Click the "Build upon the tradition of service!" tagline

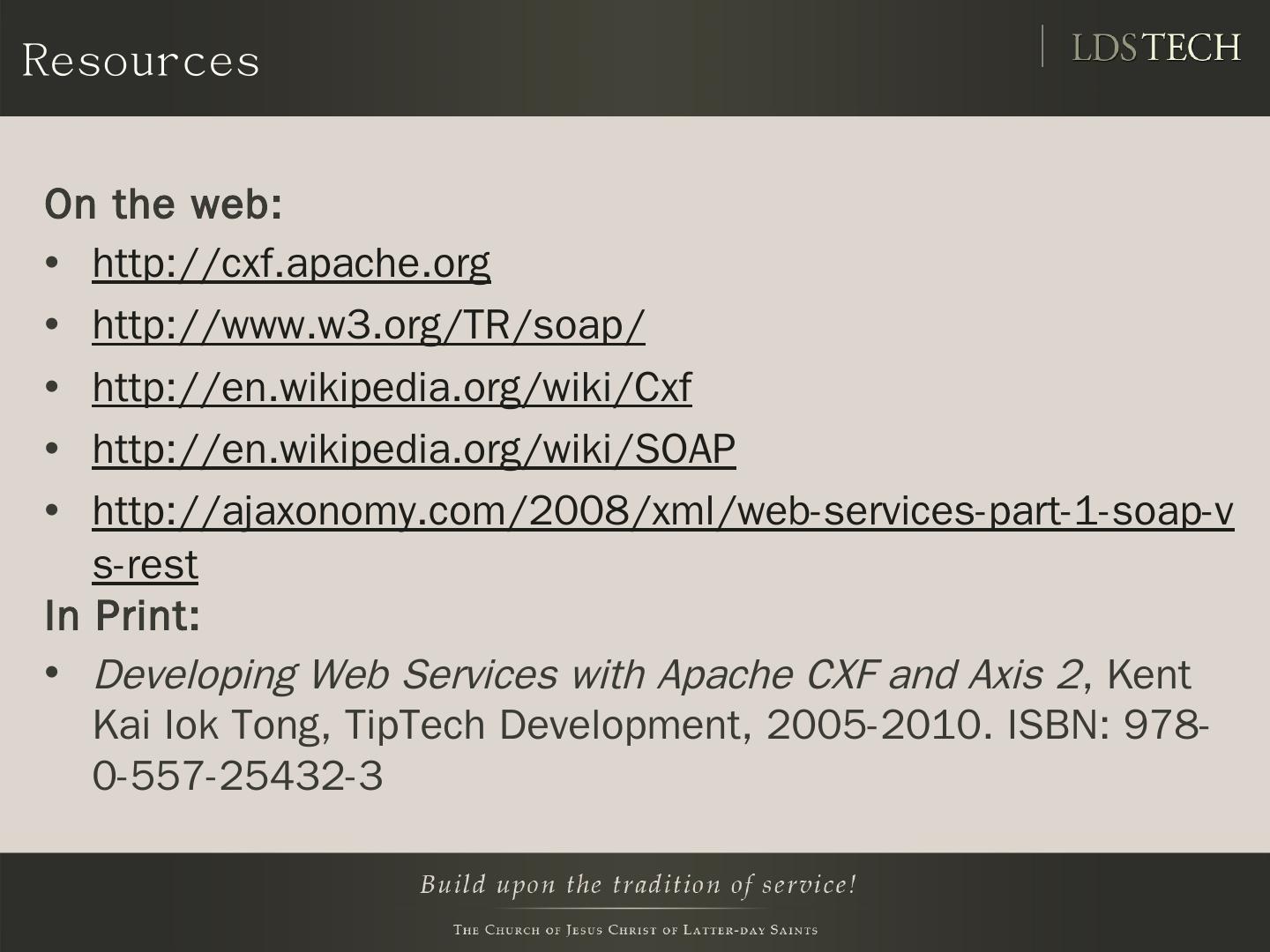tap(638, 884)
